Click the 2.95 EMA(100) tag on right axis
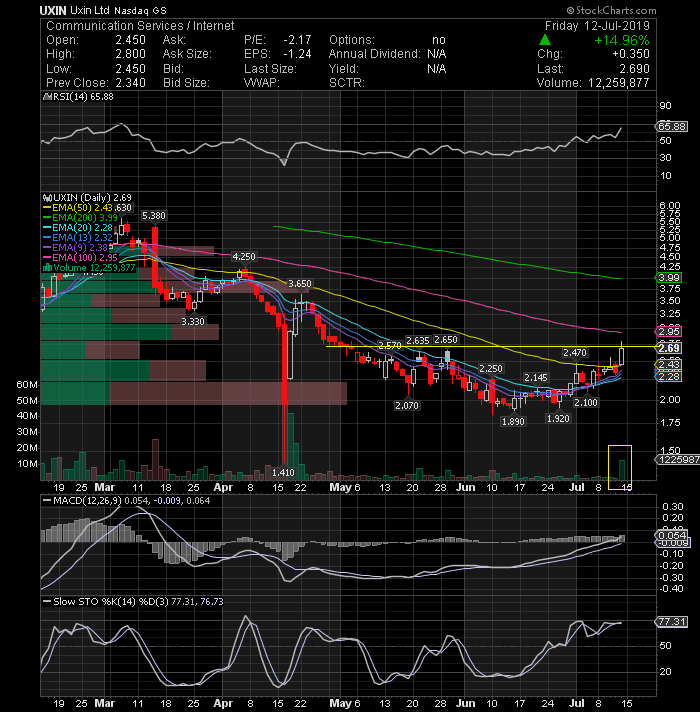 (669, 331)
